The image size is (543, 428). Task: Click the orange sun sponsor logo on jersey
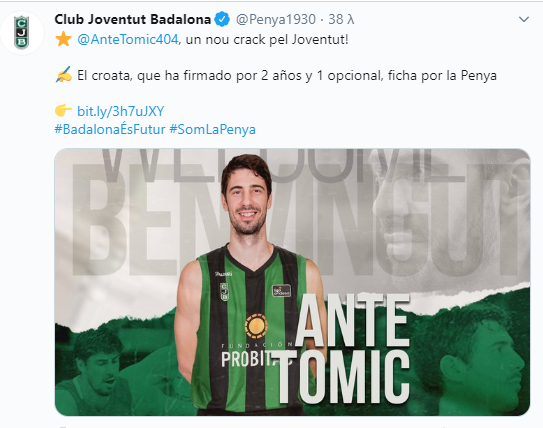point(256,326)
